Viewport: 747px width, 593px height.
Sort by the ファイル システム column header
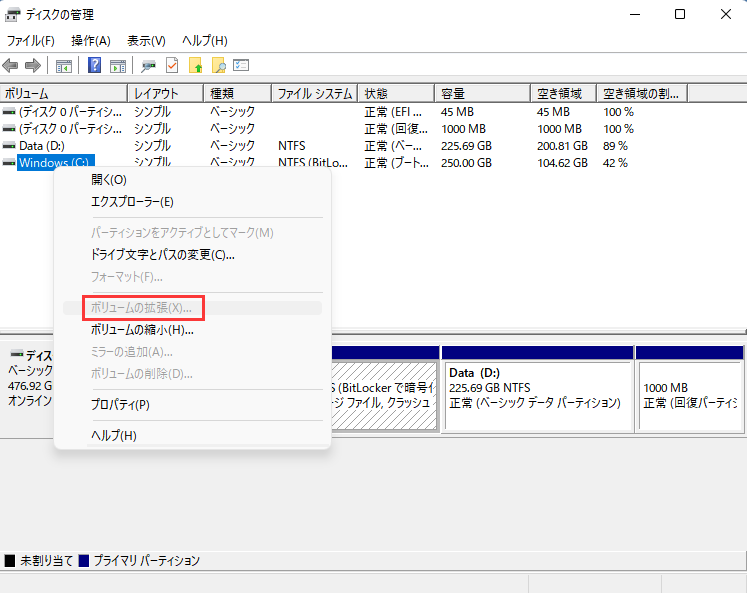tap(314, 93)
